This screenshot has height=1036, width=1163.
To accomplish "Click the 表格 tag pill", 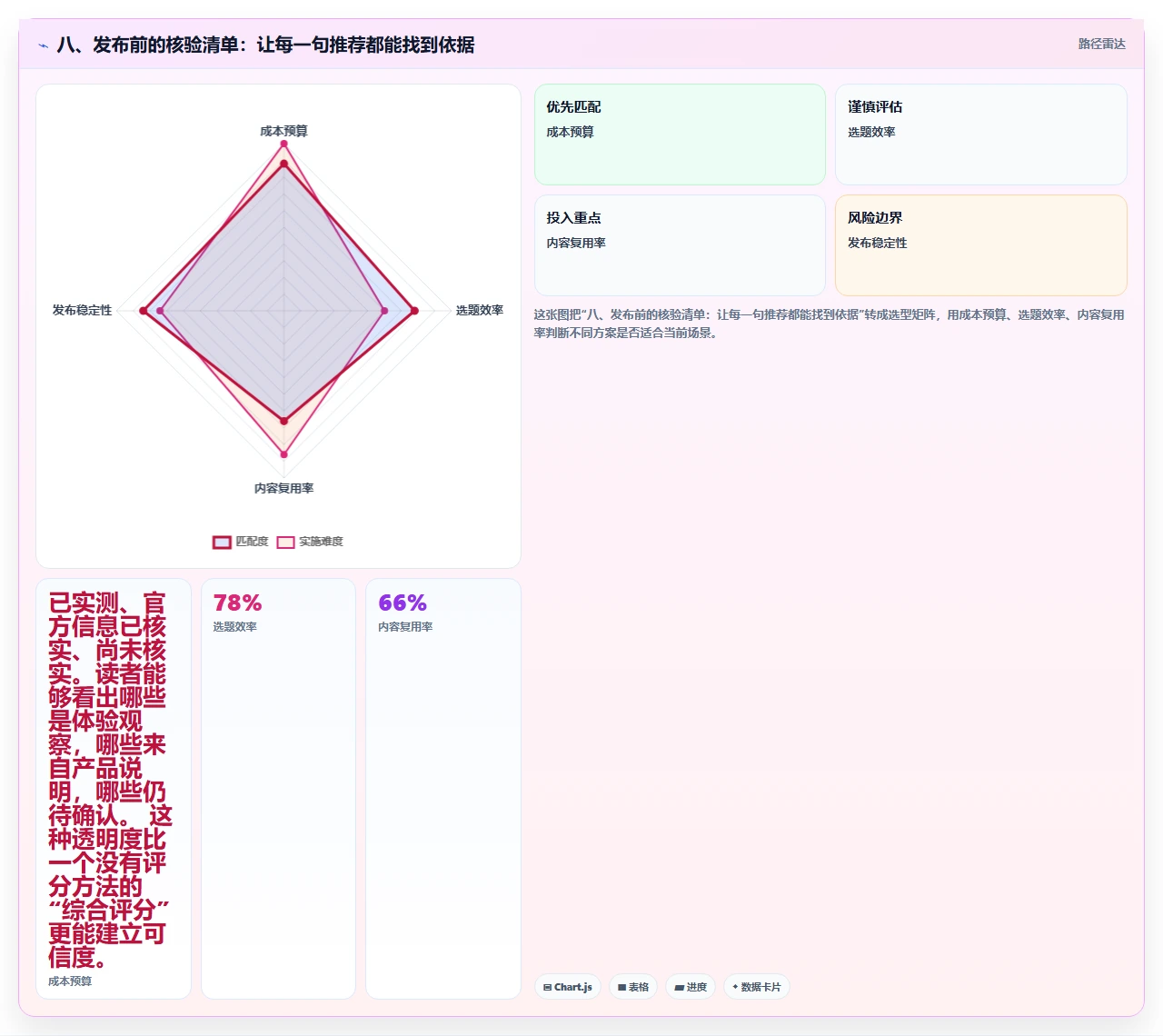I will click(633, 987).
